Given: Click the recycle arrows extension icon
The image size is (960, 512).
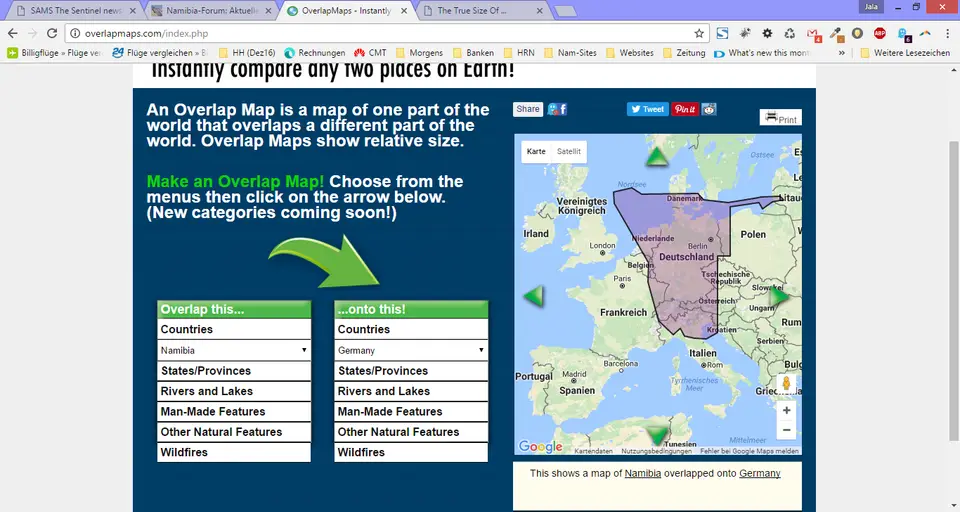Looking at the screenshot, I should (790, 33).
